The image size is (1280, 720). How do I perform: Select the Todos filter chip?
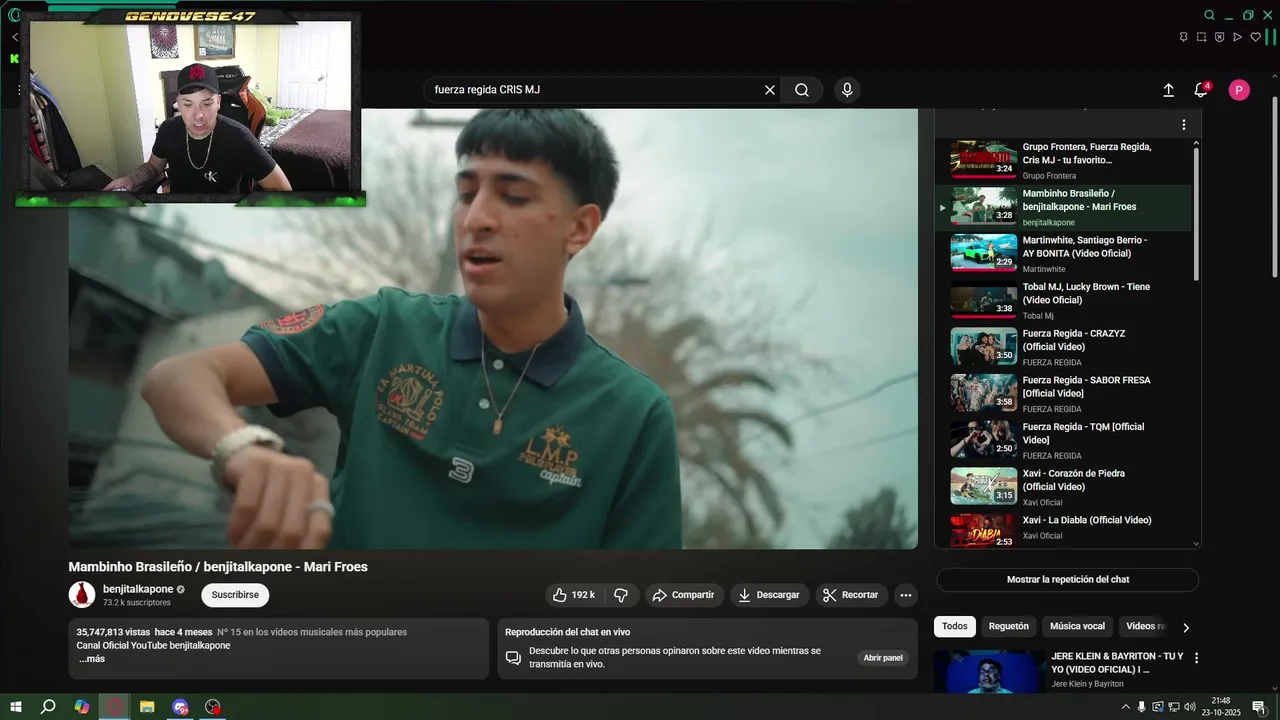coord(955,626)
